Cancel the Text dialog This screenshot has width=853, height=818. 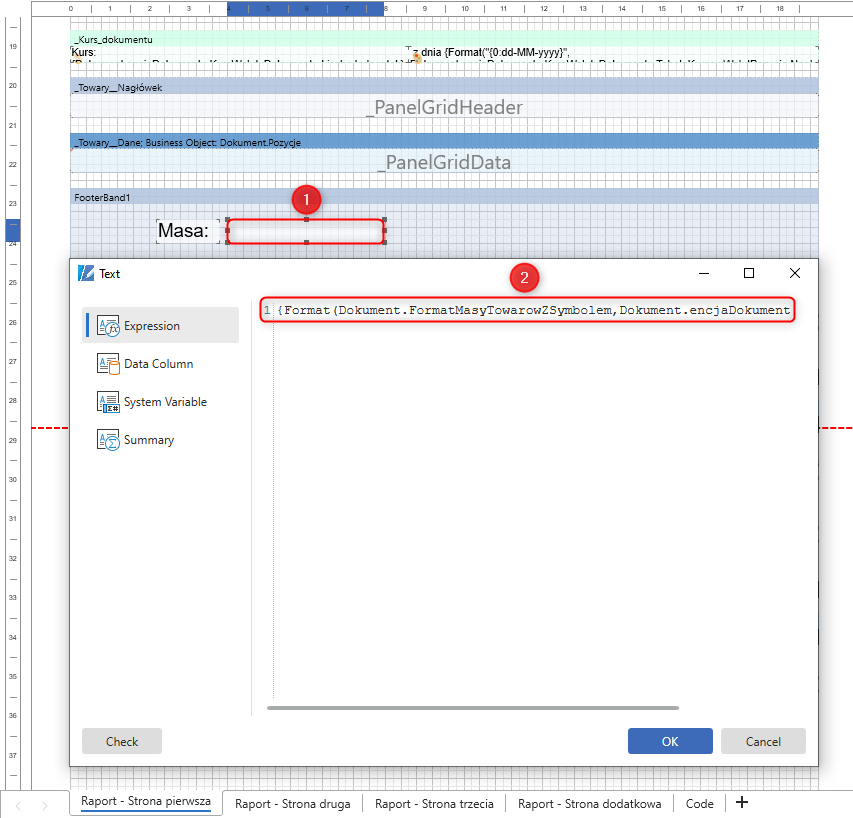[x=763, y=741]
